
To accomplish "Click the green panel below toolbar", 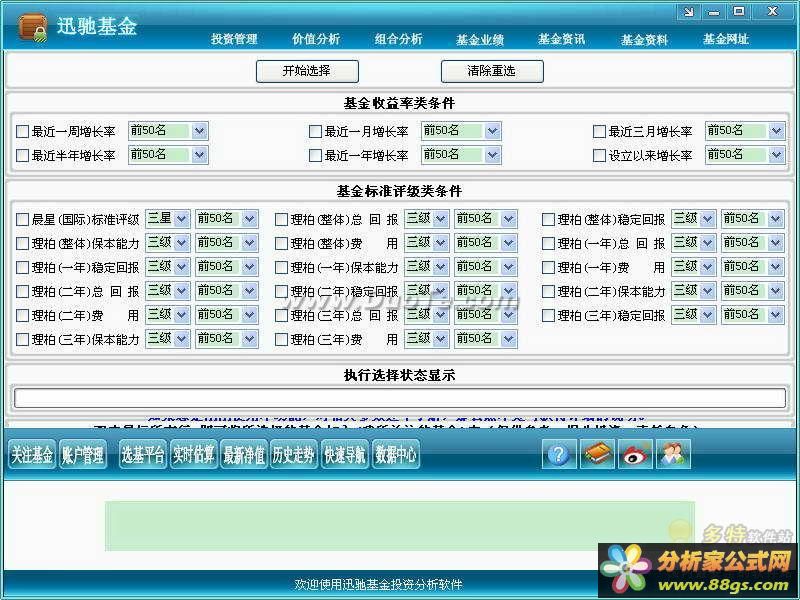I will [x=399, y=526].
